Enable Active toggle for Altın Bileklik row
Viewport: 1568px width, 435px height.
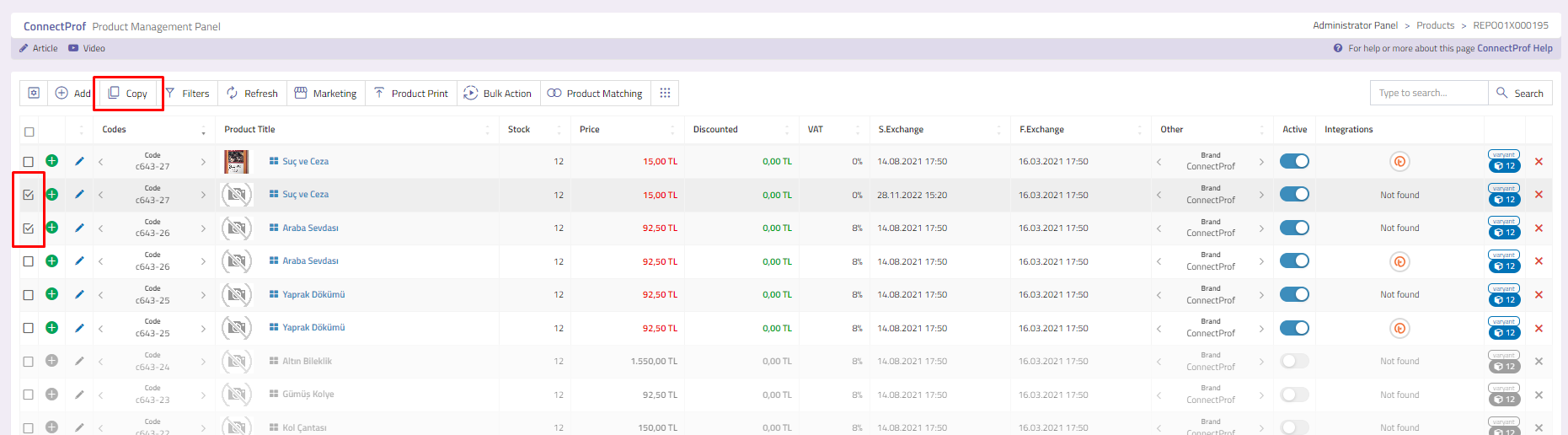[x=1294, y=361]
